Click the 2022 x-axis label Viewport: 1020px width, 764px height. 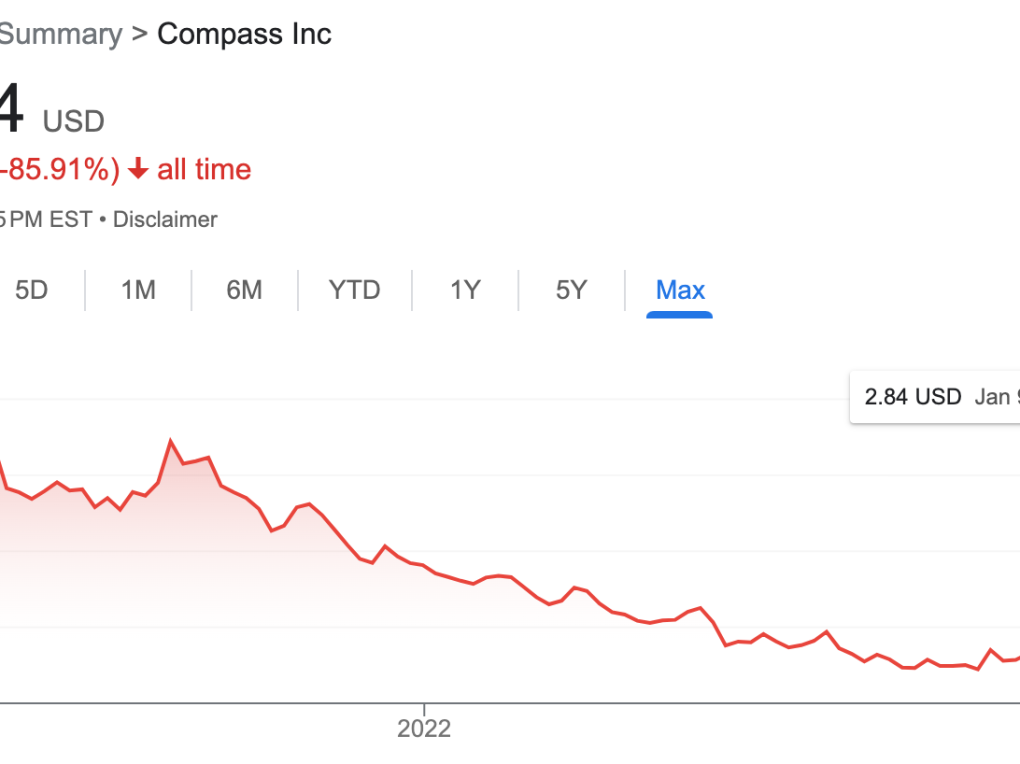(x=424, y=728)
